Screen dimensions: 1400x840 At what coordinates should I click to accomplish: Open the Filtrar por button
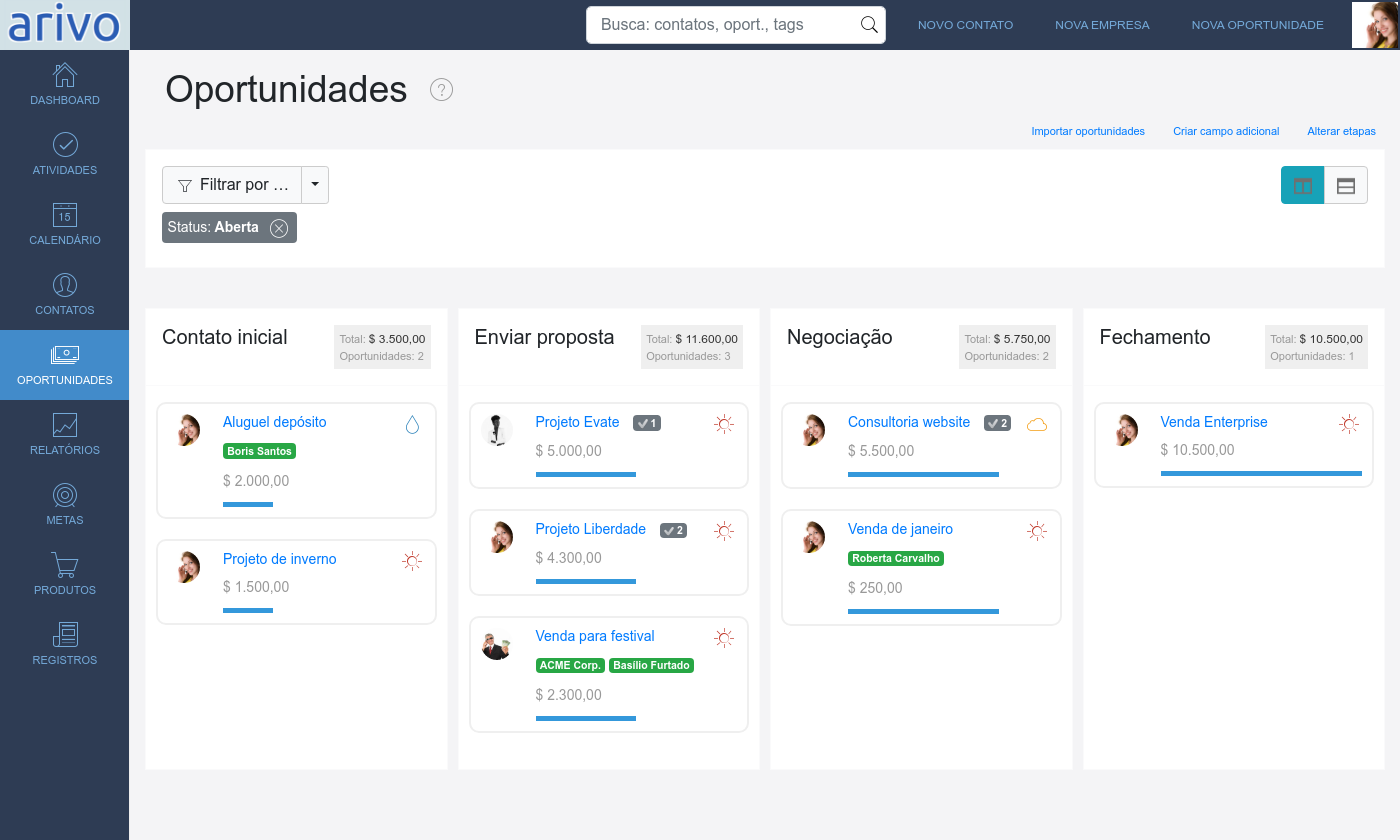tap(233, 185)
